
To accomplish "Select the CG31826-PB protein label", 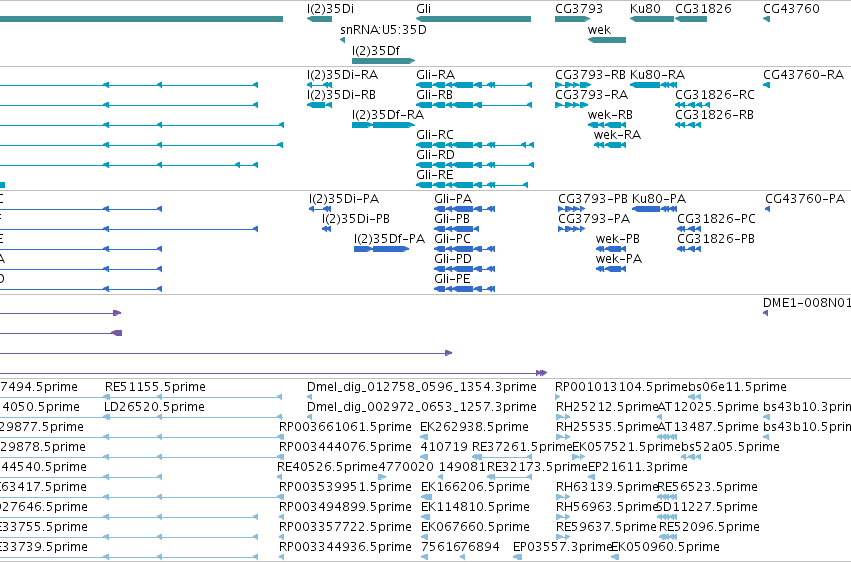I will pos(716,239).
